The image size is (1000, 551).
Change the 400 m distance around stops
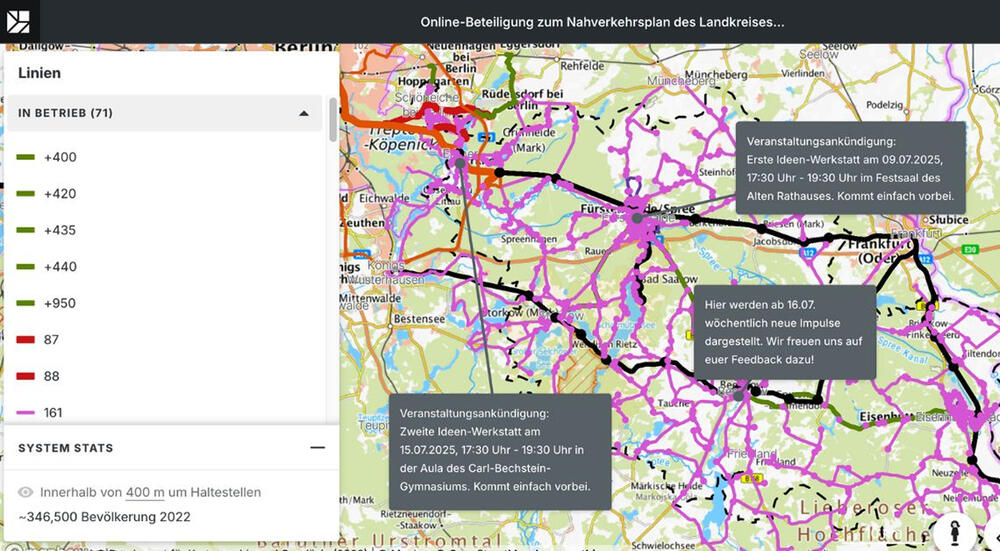(145, 492)
